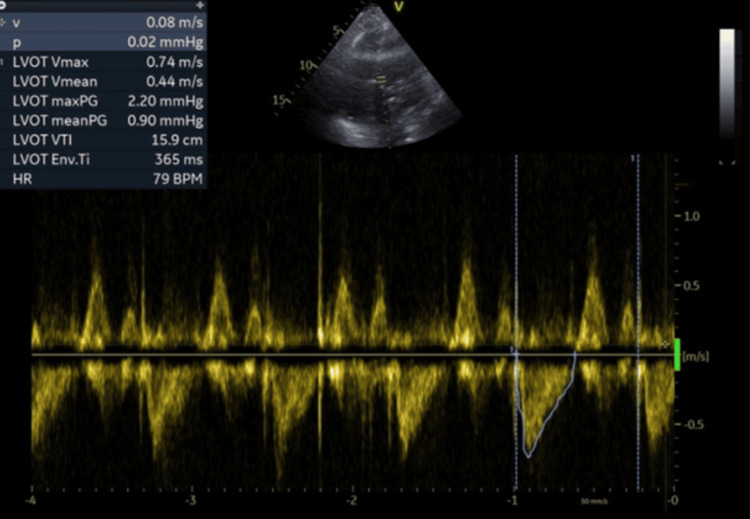Click the -3 time axis label

tap(191, 501)
